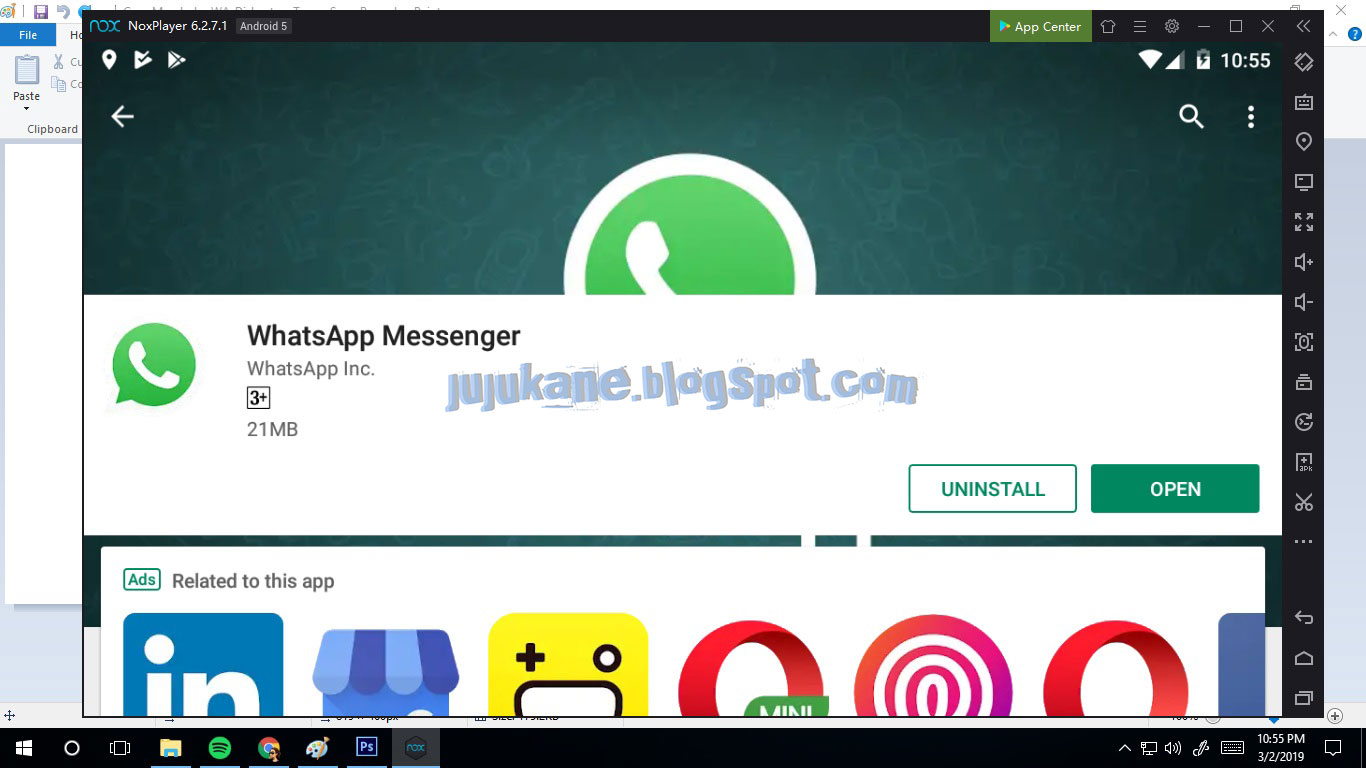The image size is (1366, 768).
Task: Go back using the Play Store arrow
Action: (x=122, y=117)
